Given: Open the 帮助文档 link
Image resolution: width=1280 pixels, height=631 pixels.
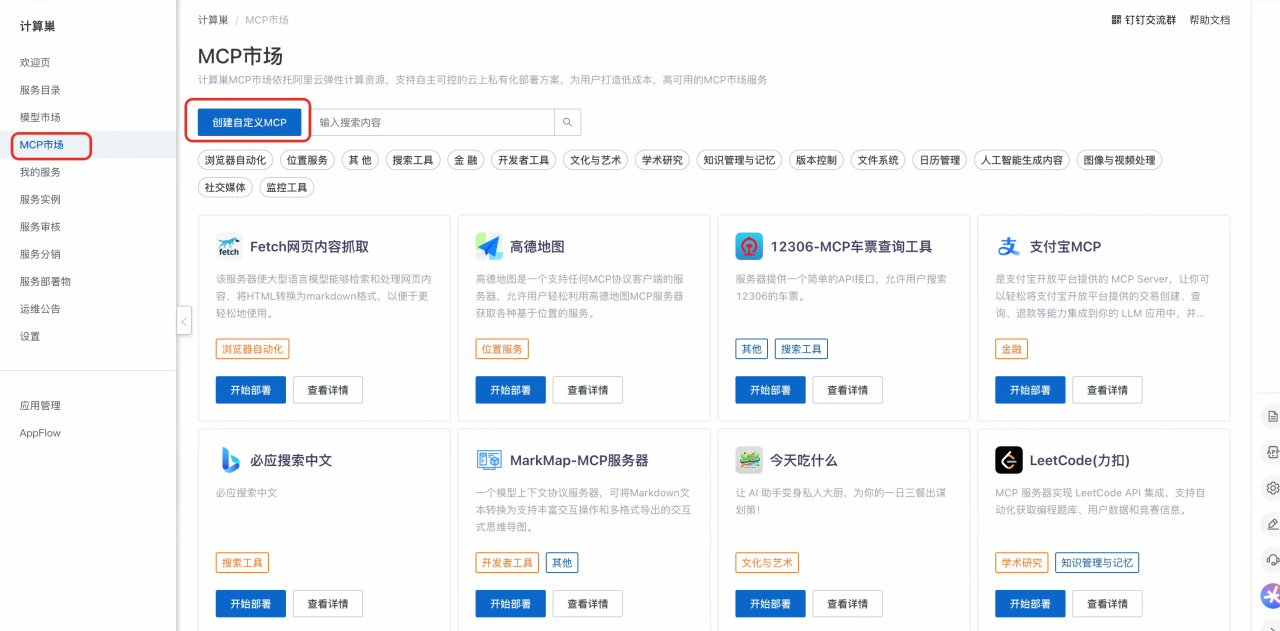Looking at the screenshot, I should point(1209,20).
